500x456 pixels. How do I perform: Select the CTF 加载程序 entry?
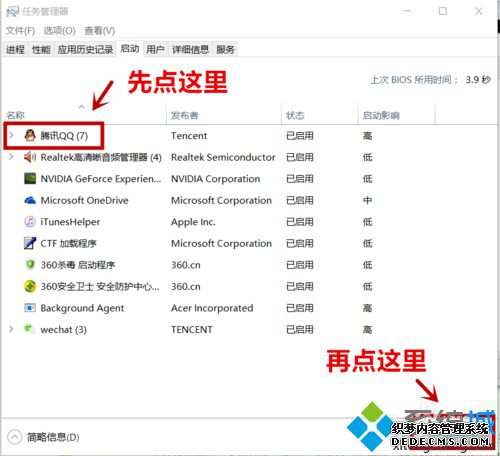[68, 244]
